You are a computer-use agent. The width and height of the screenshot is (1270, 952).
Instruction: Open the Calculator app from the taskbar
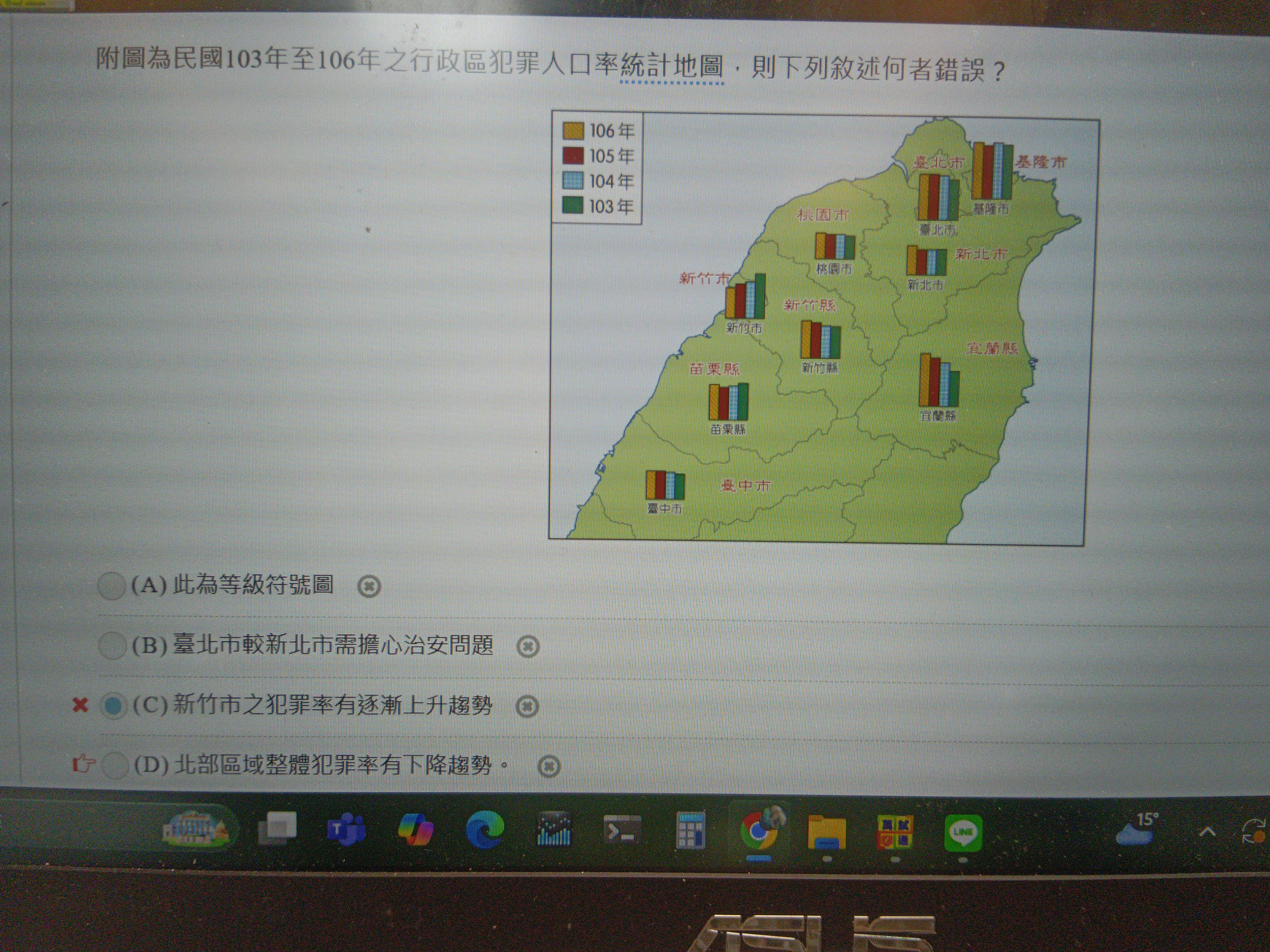tap(691, 831)
